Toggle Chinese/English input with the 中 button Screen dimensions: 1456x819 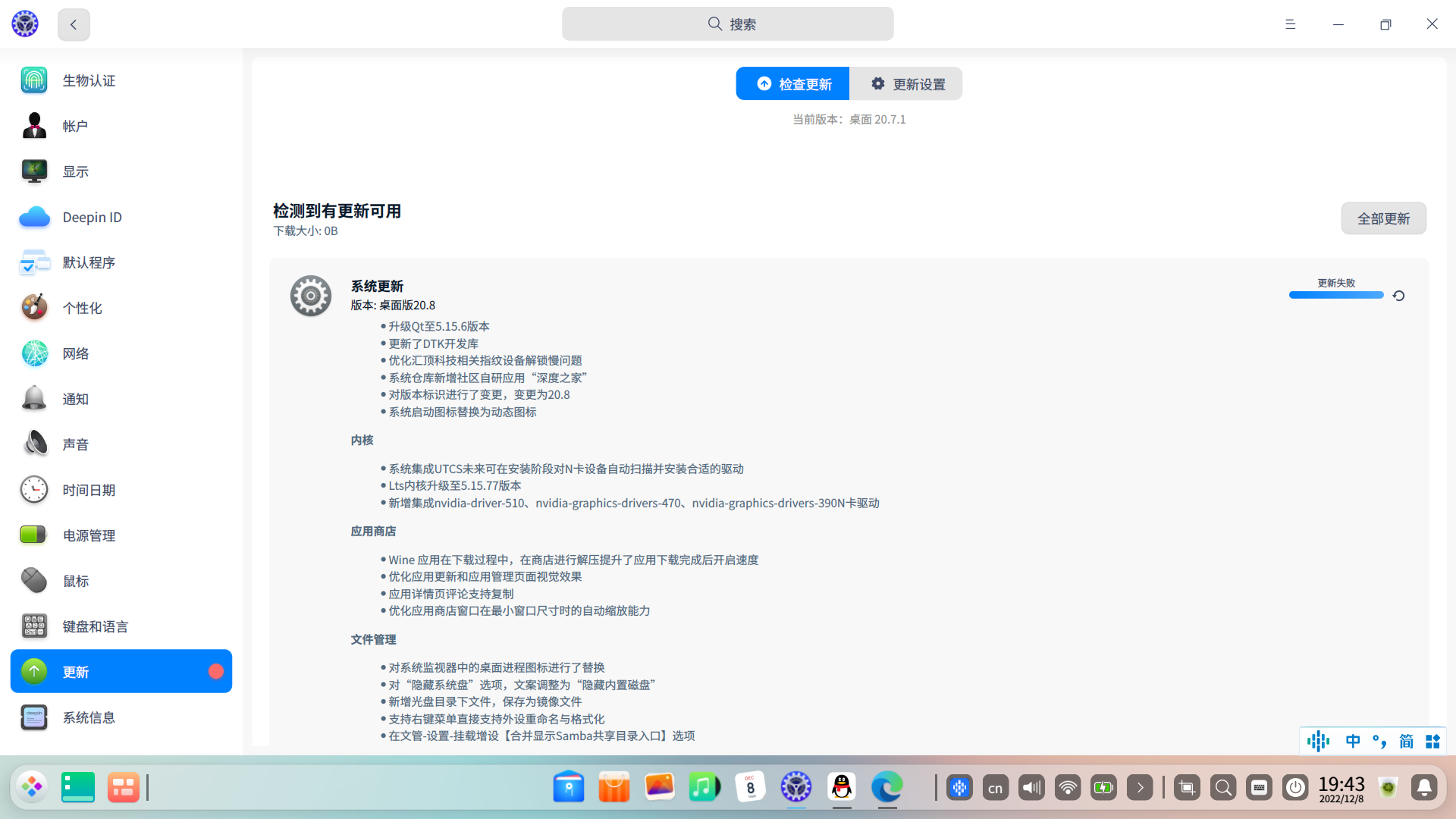1354,741
